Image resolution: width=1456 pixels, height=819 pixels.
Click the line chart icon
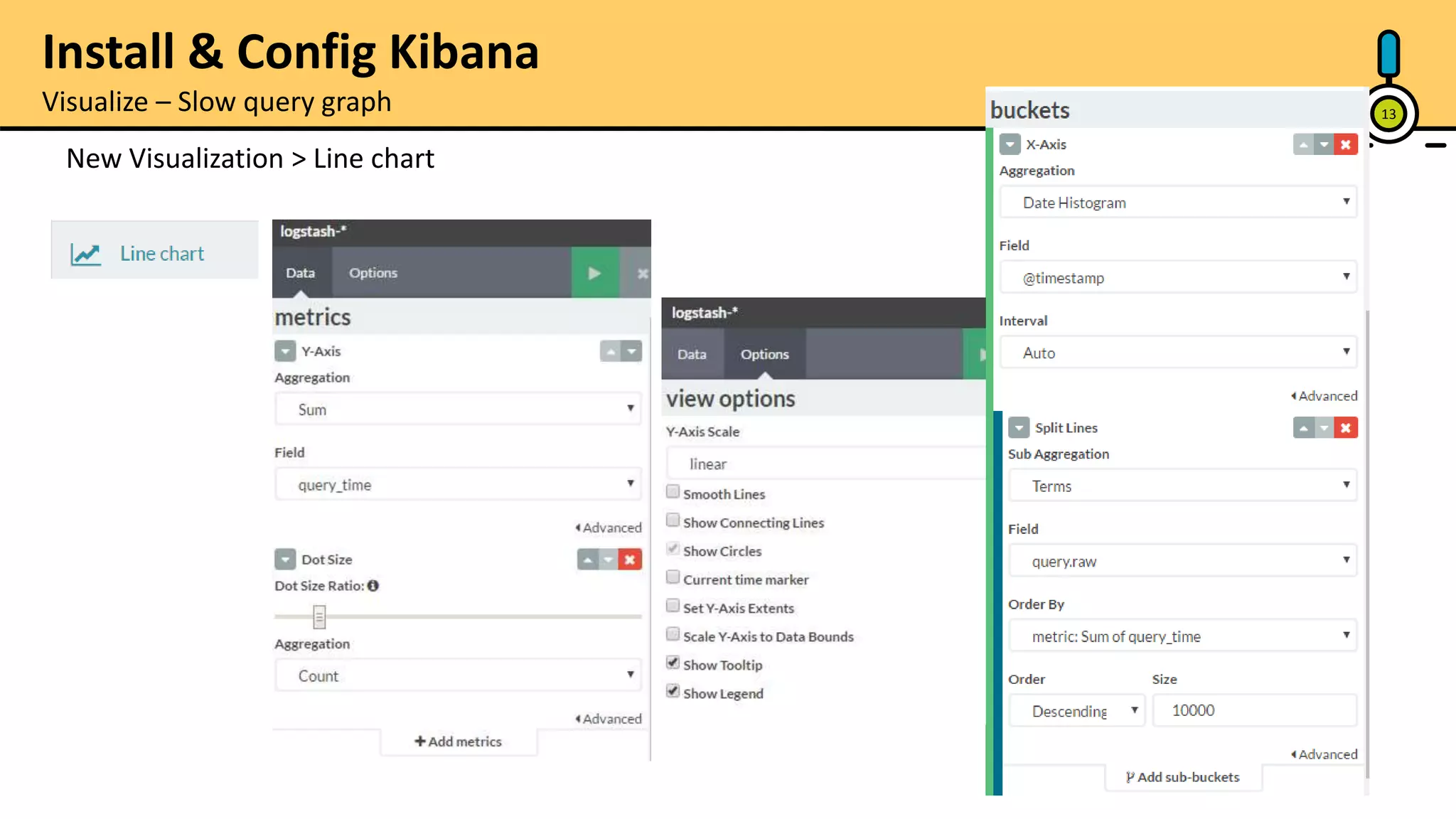(86, 254)
